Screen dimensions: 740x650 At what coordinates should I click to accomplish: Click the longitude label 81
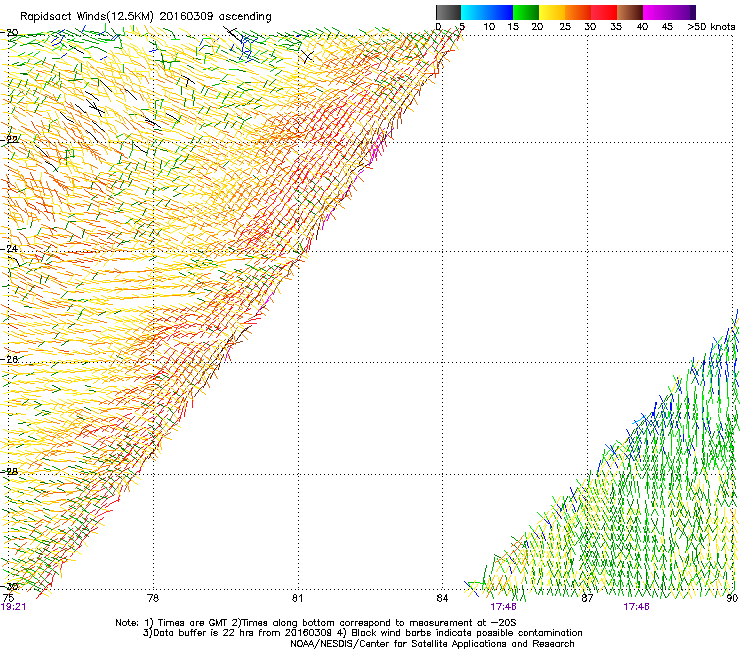297,598
